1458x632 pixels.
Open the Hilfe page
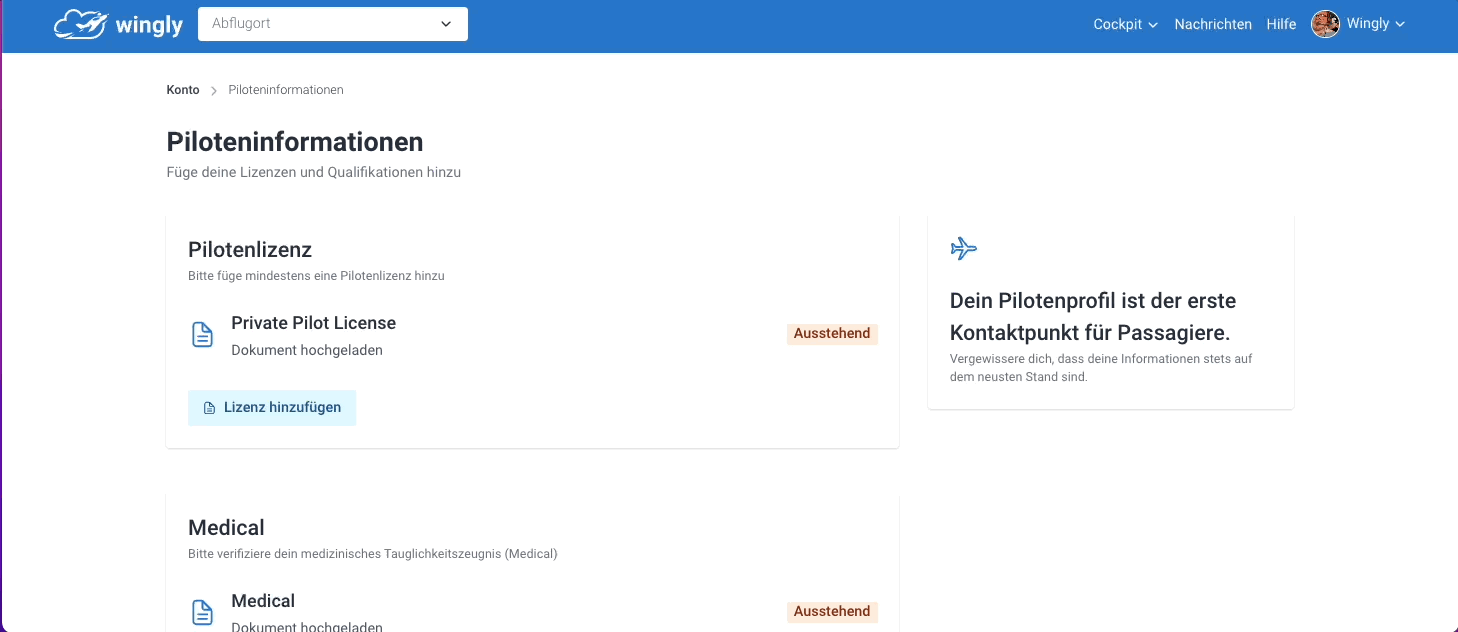(x=1281, y=24)
